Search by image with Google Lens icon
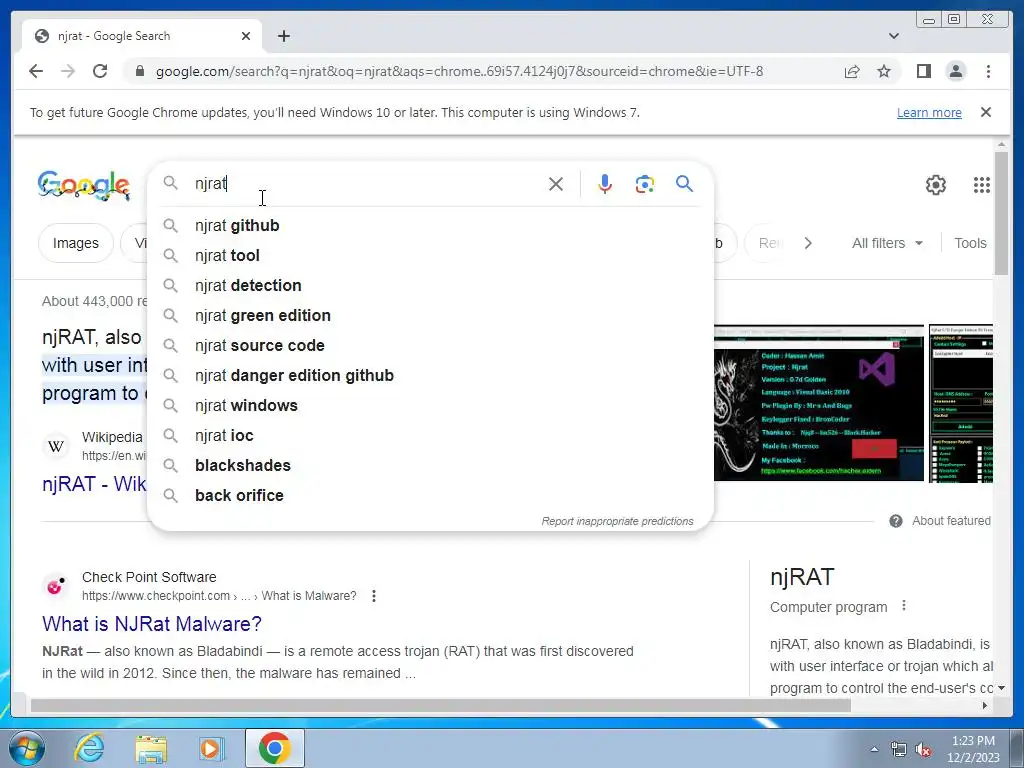 645,184
